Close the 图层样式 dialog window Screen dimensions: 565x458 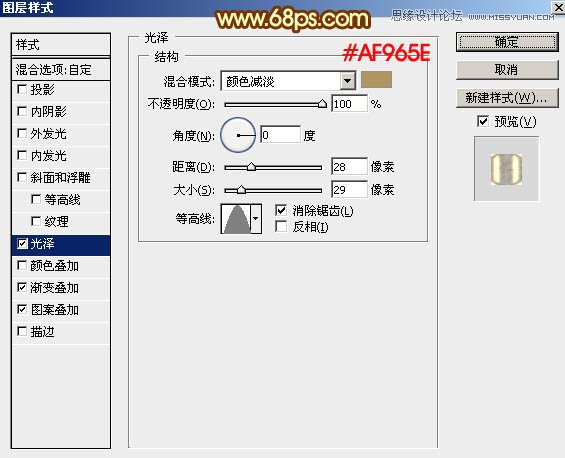[x=558, y=7]
